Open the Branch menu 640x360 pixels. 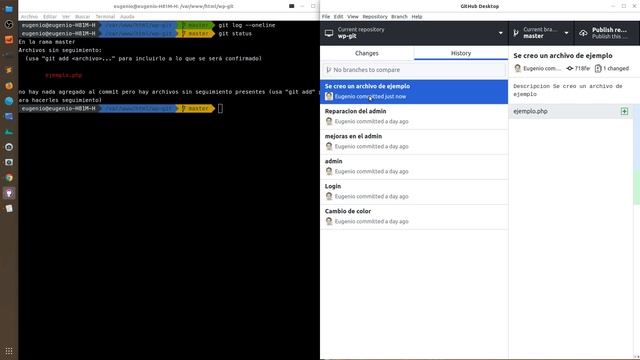399,17
